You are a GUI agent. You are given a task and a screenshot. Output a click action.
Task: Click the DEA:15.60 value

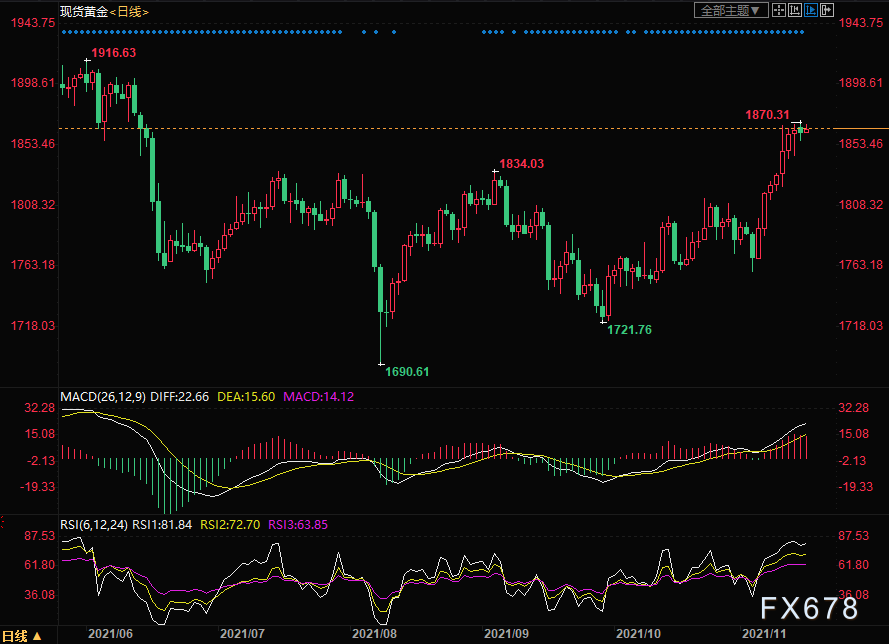(x=246, y=397)
